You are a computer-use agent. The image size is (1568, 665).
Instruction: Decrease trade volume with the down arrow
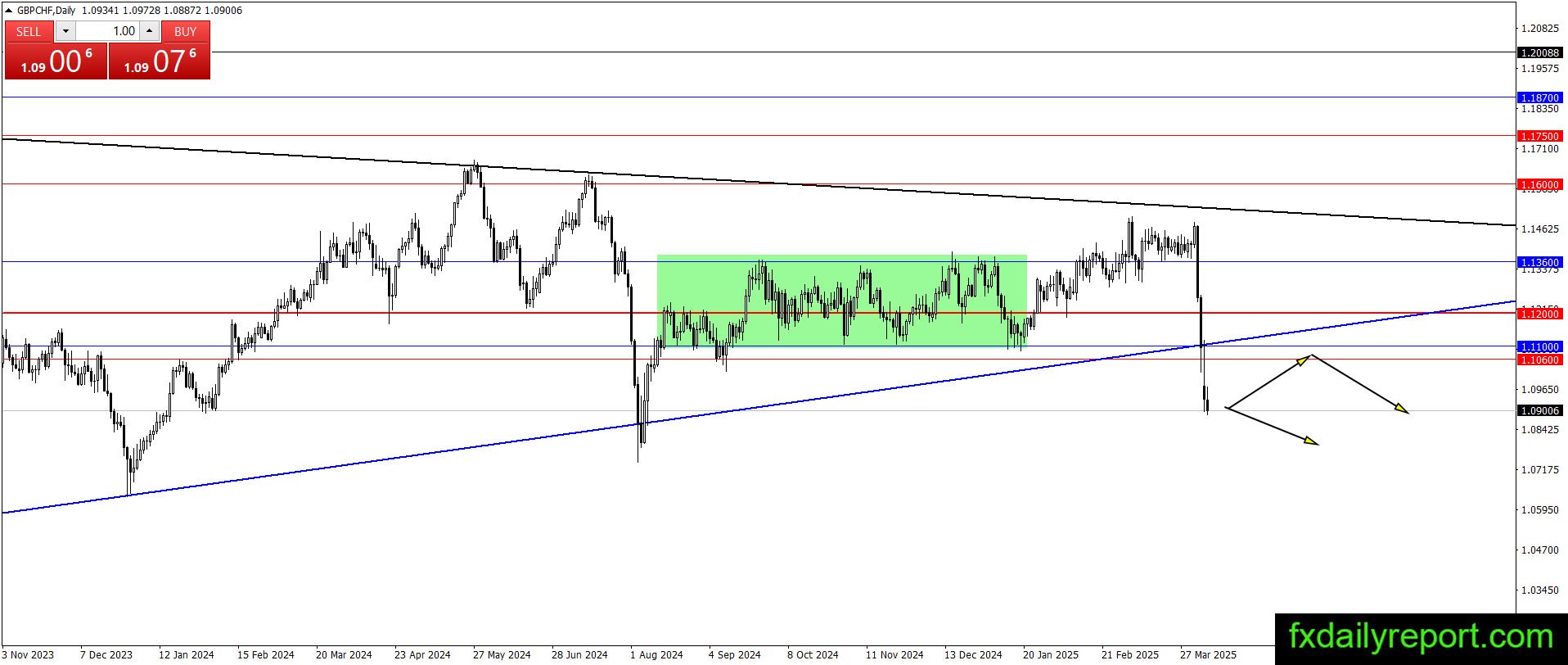[x=65, y=31]
